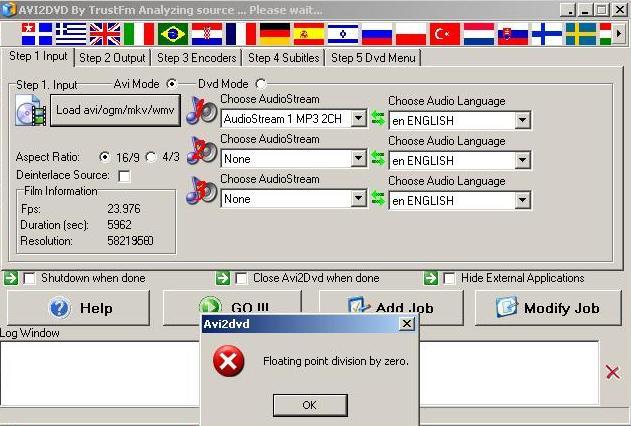This screenshot has width=631, height=426.
Task: Select the Dvd Mode radio button
Action: point(261,84)
